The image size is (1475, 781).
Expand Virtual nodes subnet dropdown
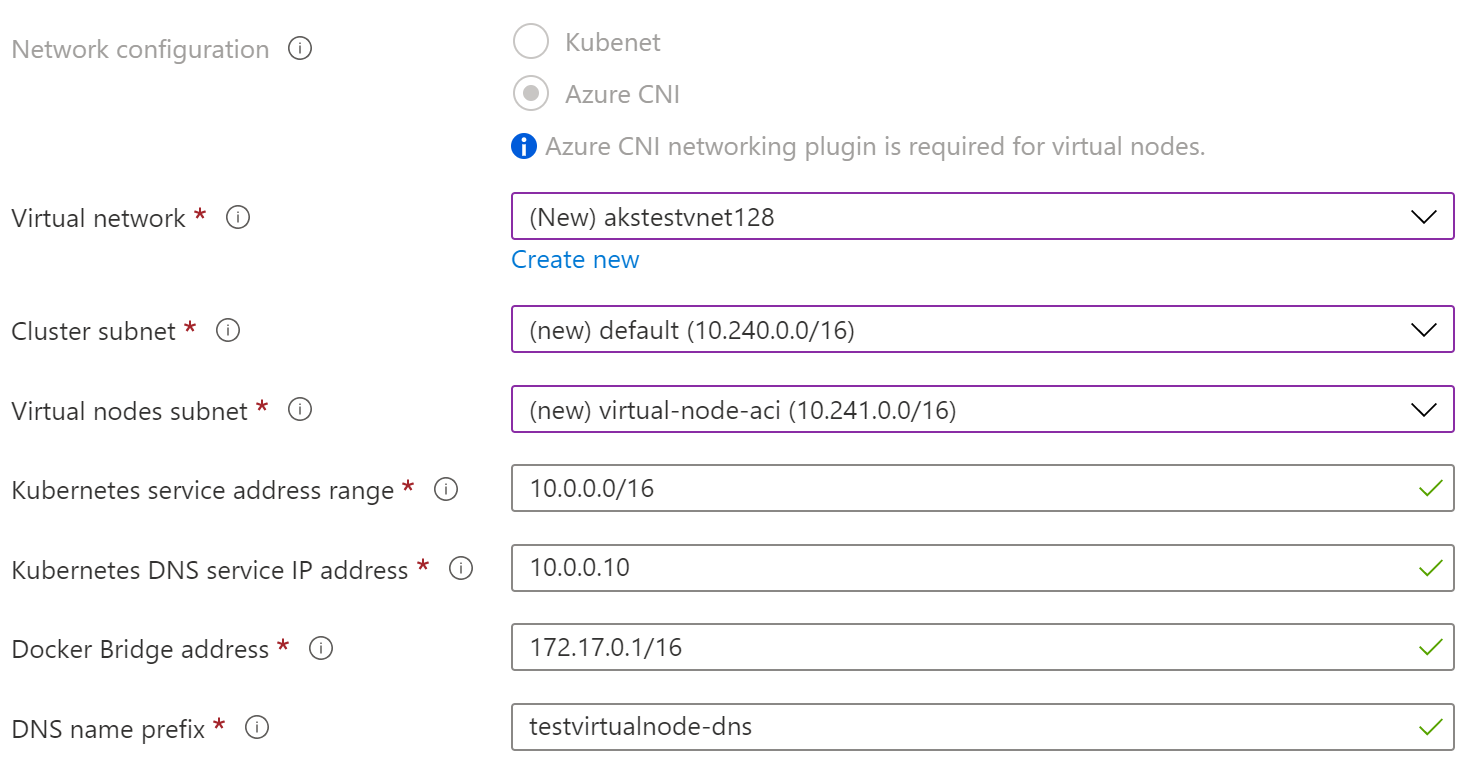pyautogui.click(x=982, y=409)
